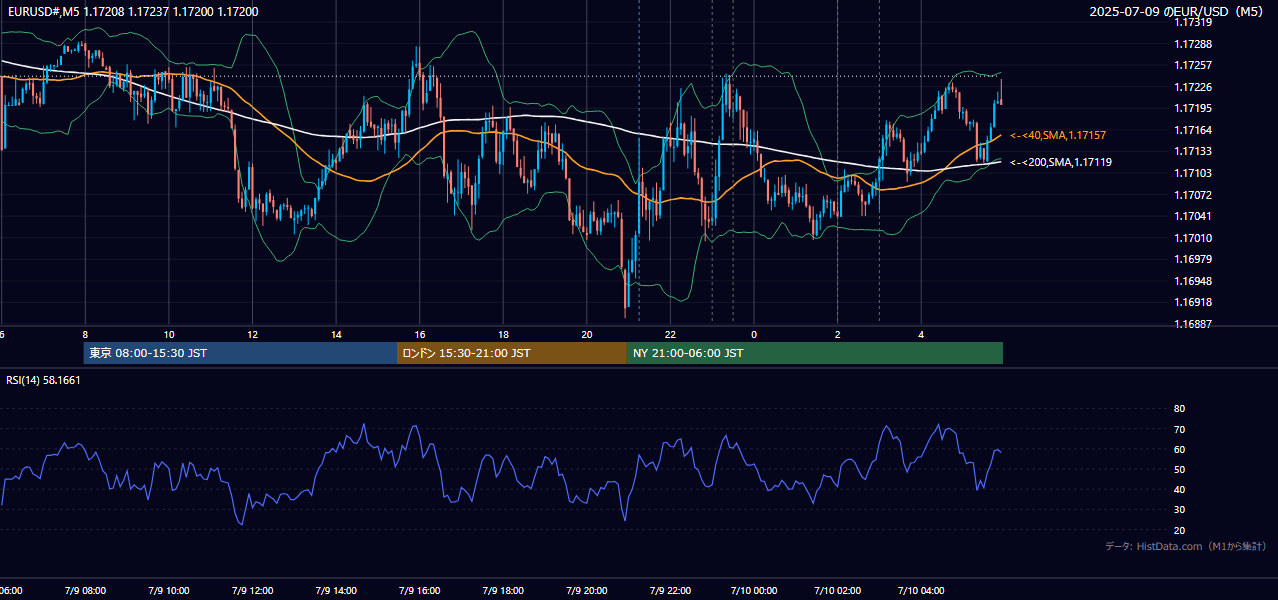Select hour marker 14 under price chart

click(337, 334)
